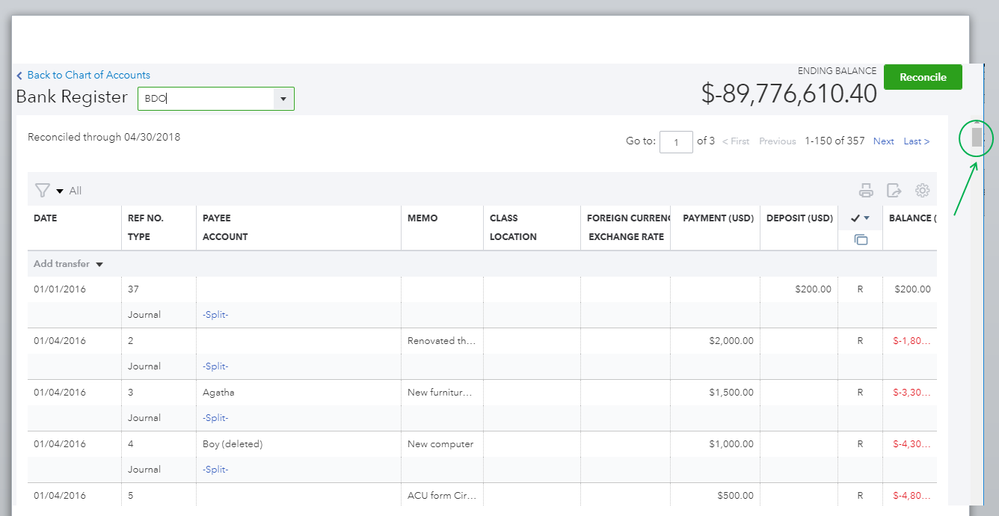Click the vertical scrollbar thumb
The width and height of the screenshot is (999, 516).
point(977,137)
